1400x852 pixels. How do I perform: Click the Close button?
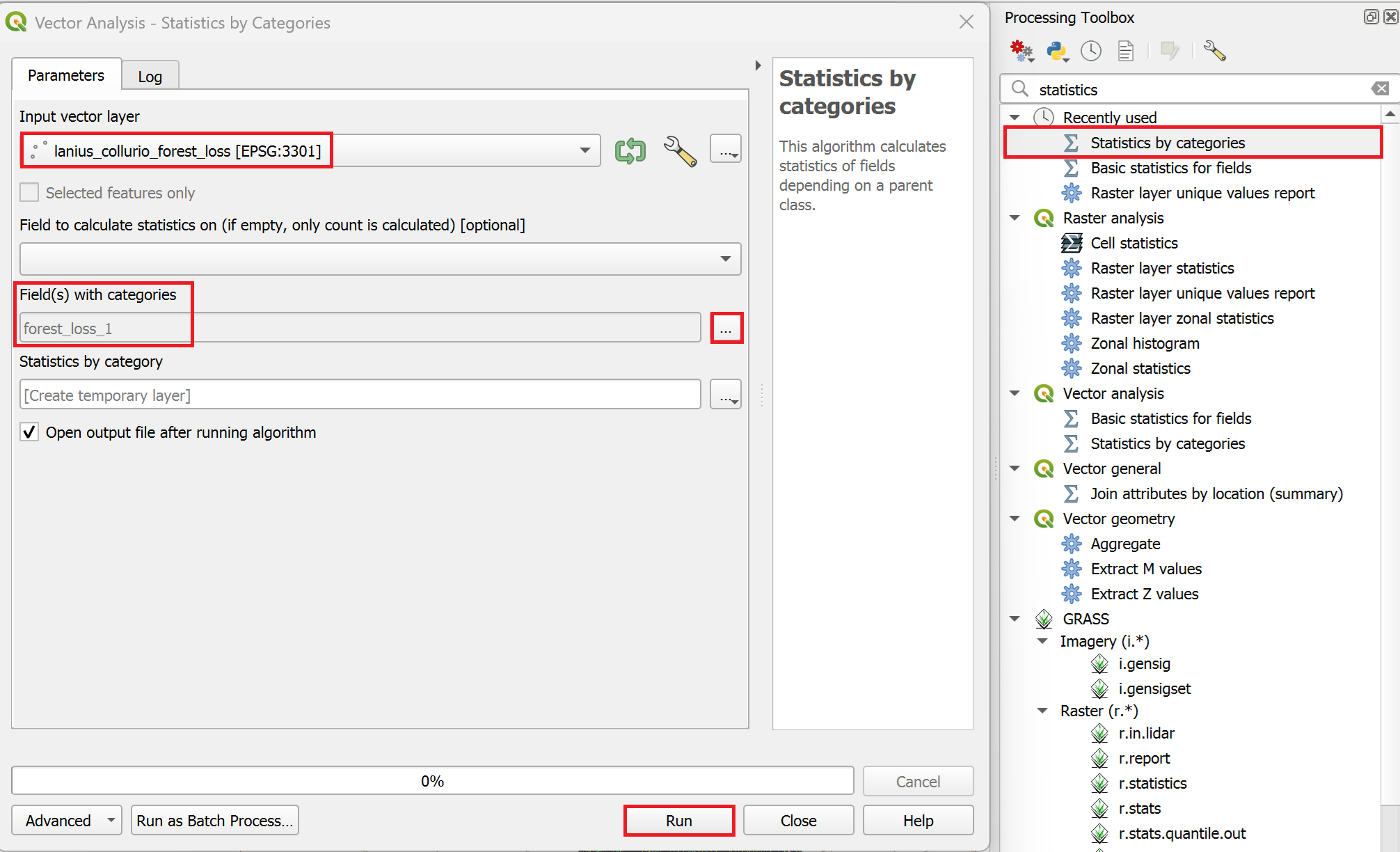[798, 821]
